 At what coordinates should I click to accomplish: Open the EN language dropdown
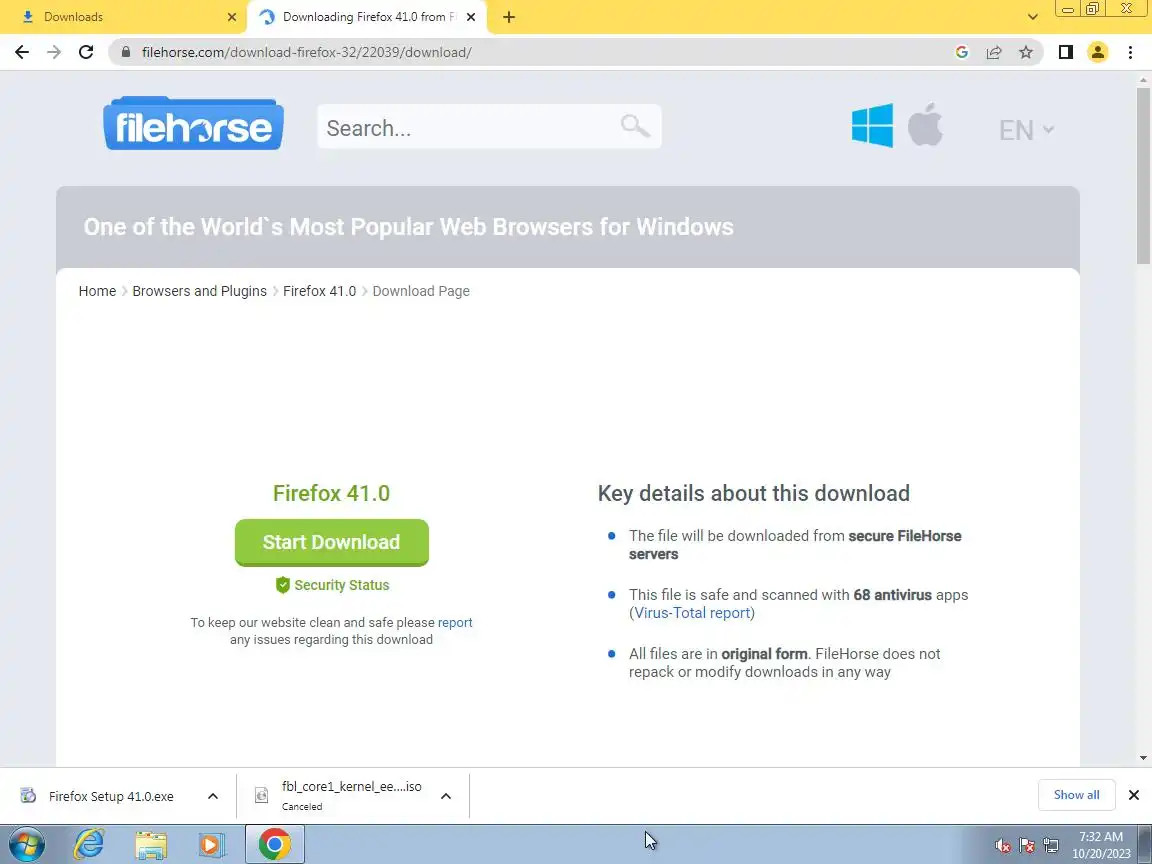coord(1026,130)
